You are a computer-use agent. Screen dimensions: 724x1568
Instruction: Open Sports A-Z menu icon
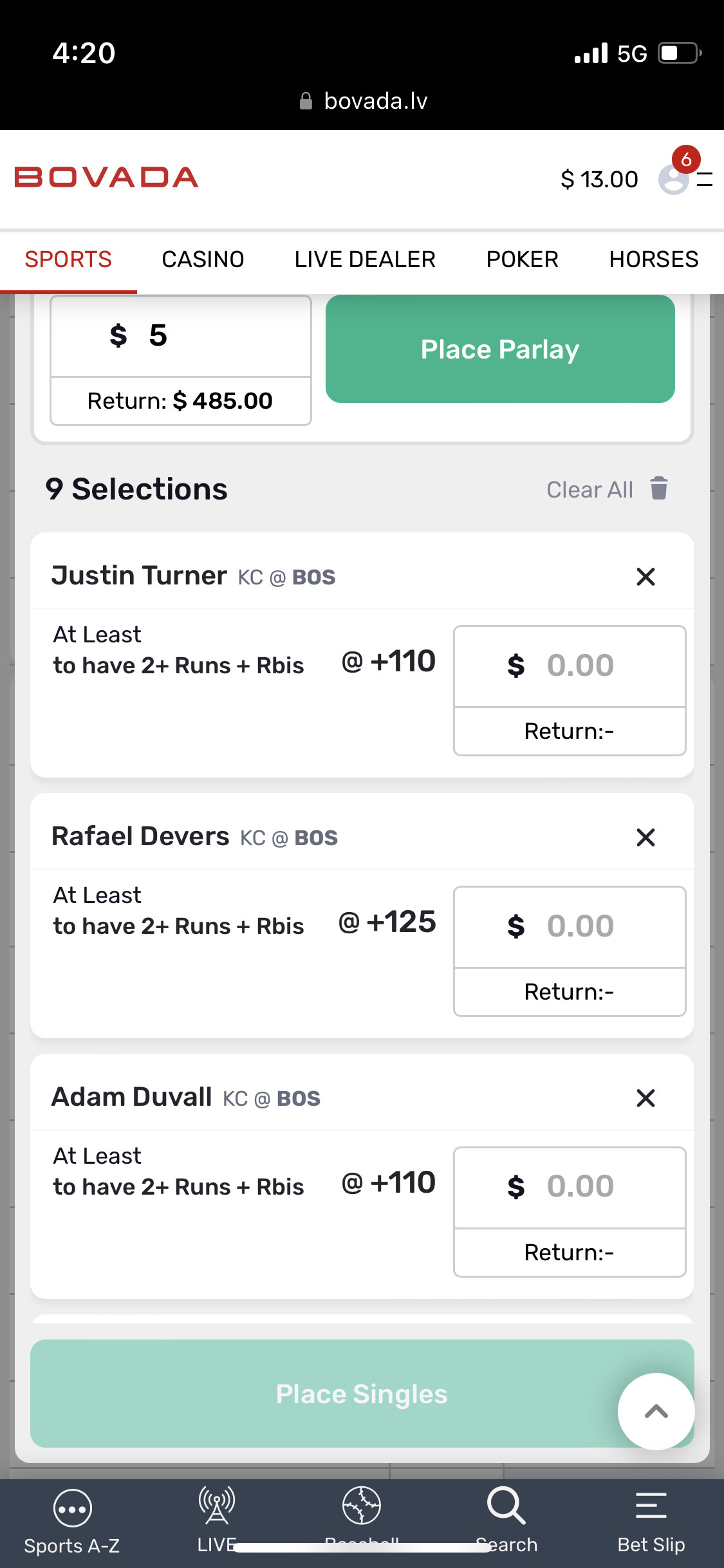click(x=72, y=1508)
